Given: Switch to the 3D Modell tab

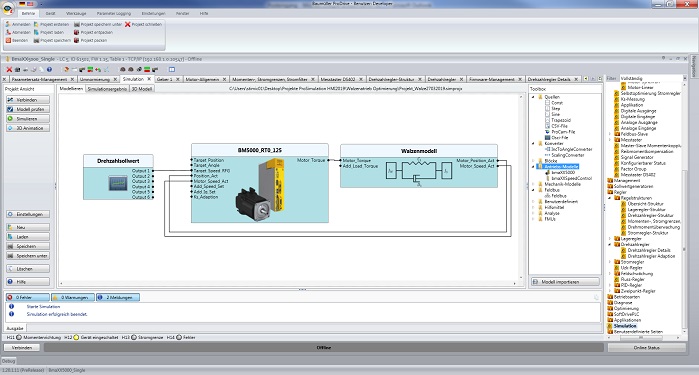Looking at the screenshot, I should tap(142, 89).
